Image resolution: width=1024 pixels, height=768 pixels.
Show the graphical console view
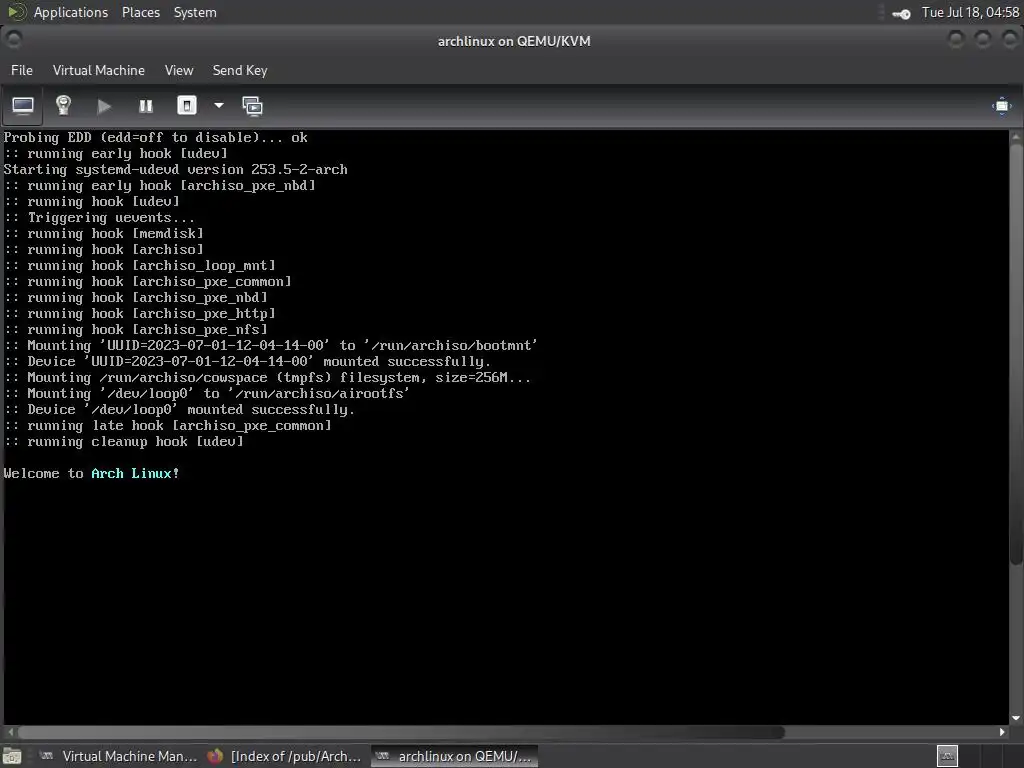23,106
